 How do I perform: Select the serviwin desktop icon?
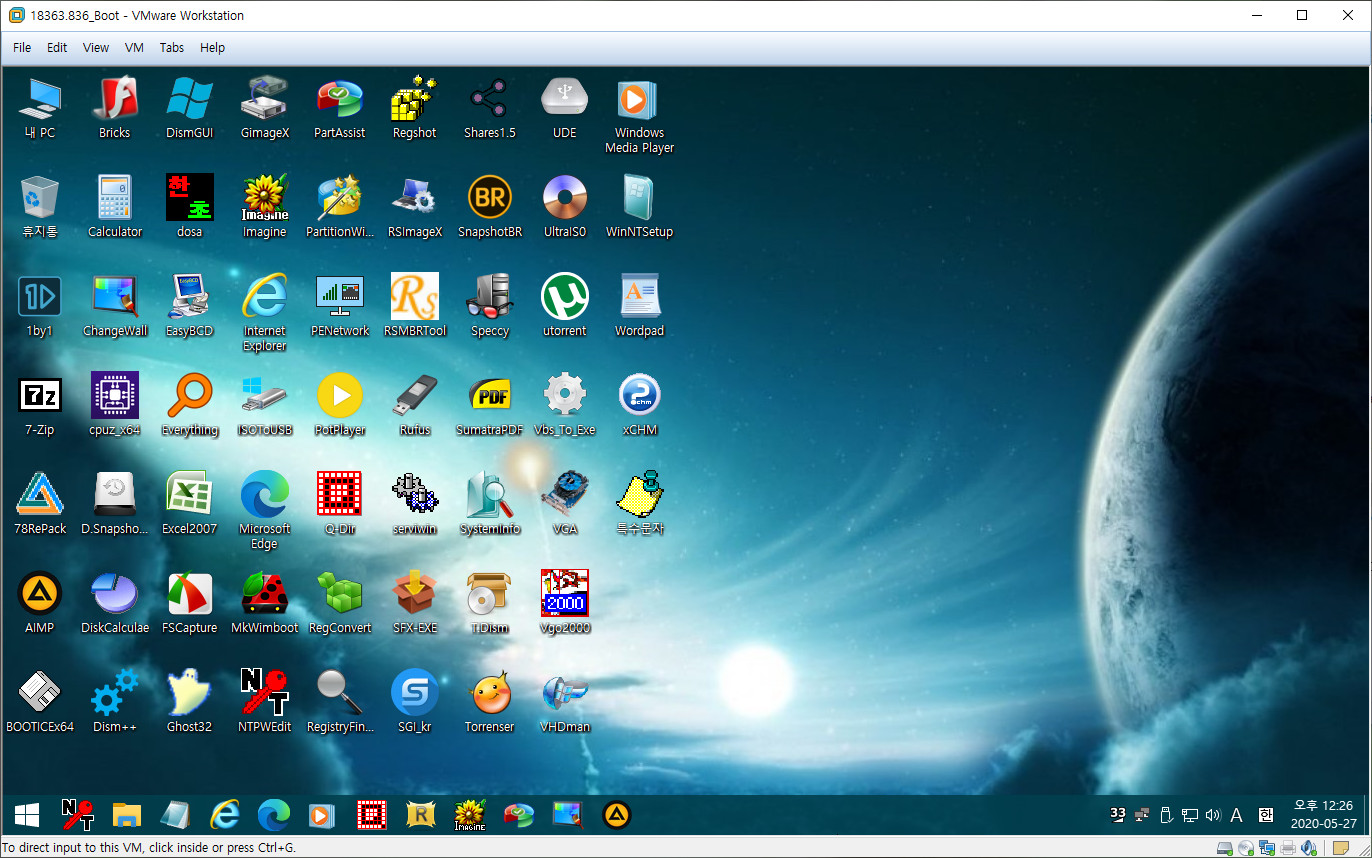[415, 504]
